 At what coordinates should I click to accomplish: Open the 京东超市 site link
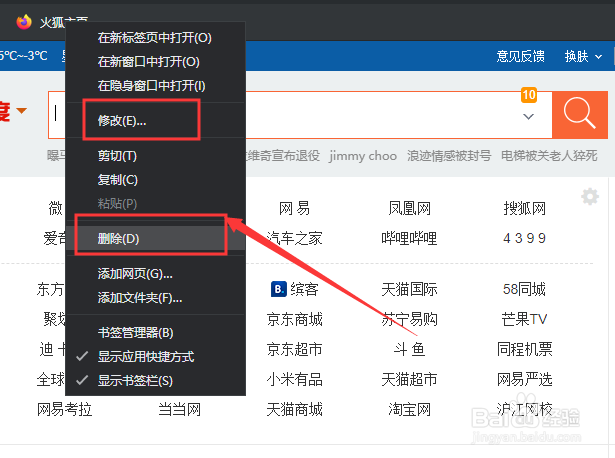pos(294,349)
